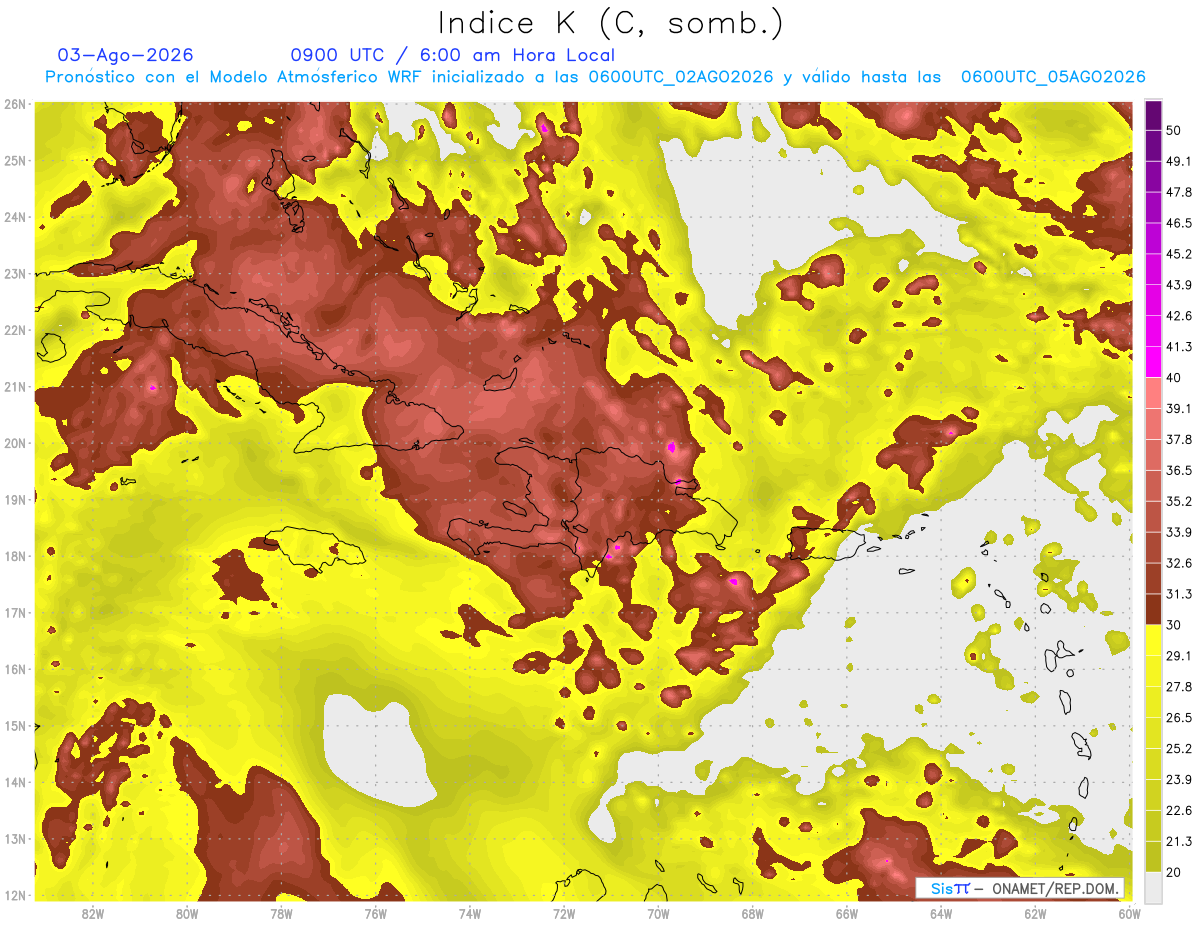1200x927 pixels.
Task: Click the '30' color scale label
Action: point(1175,625)
